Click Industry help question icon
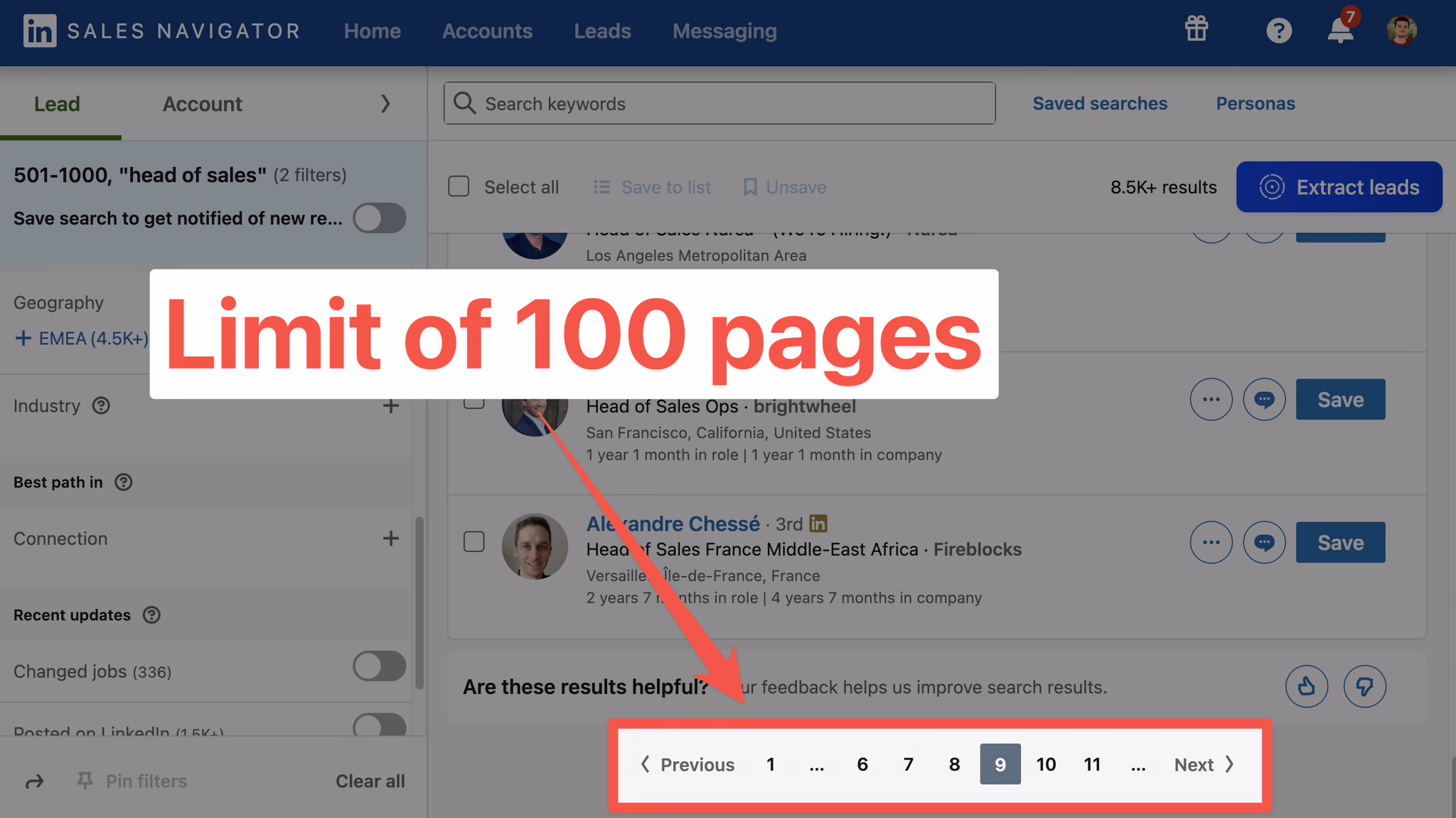The width and height of the screenshot is (1456, 818). coord(101,405)
